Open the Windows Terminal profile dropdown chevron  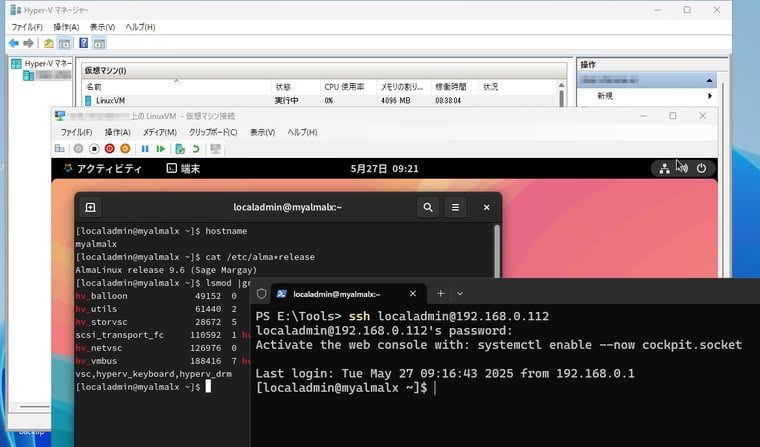(x=459, y=293)
